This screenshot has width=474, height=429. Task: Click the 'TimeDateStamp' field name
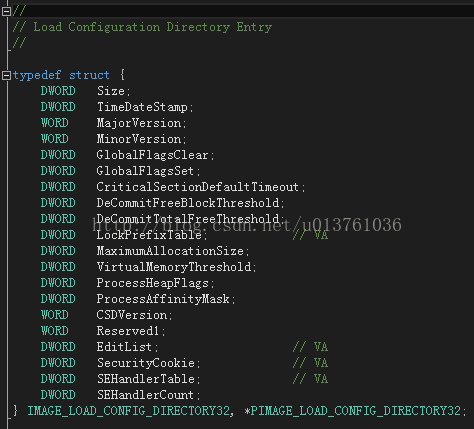[142, 107]
